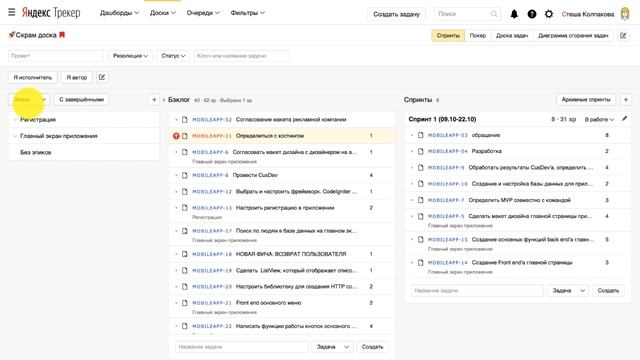The width and height of the screenshot is (640, 360).
Task: Open user avatar of Стеша Колпакова
Action: pyautogui.click(x=625, y=14)
